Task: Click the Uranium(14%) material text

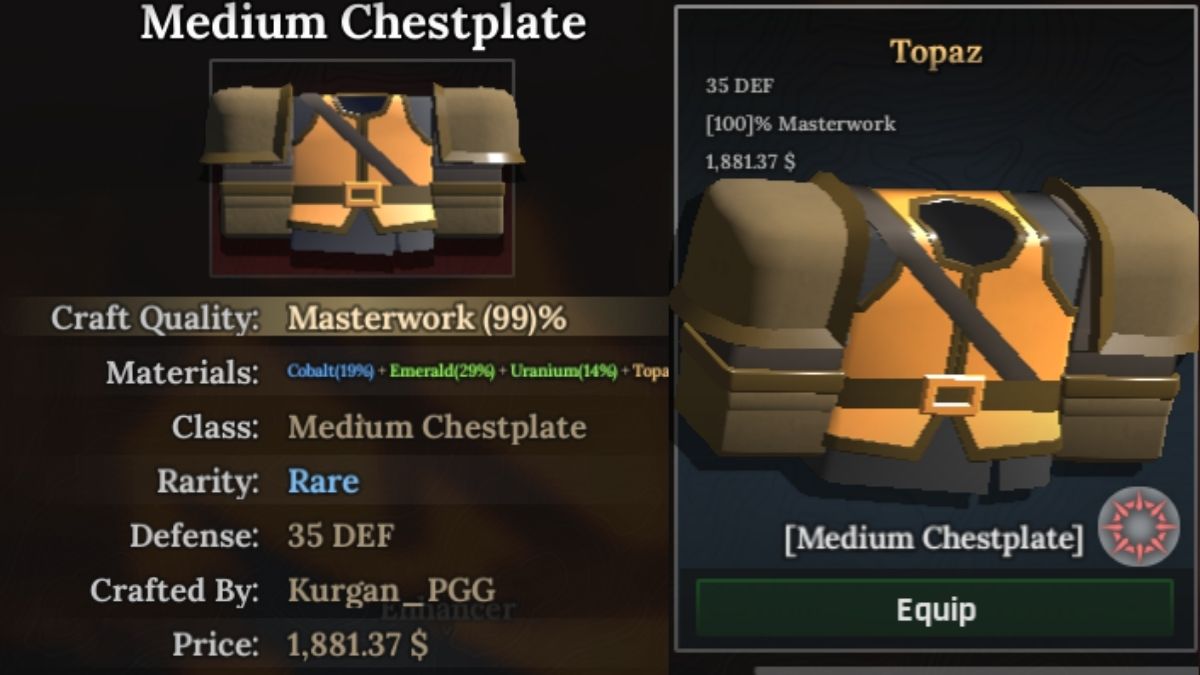Action: point(563,371)
